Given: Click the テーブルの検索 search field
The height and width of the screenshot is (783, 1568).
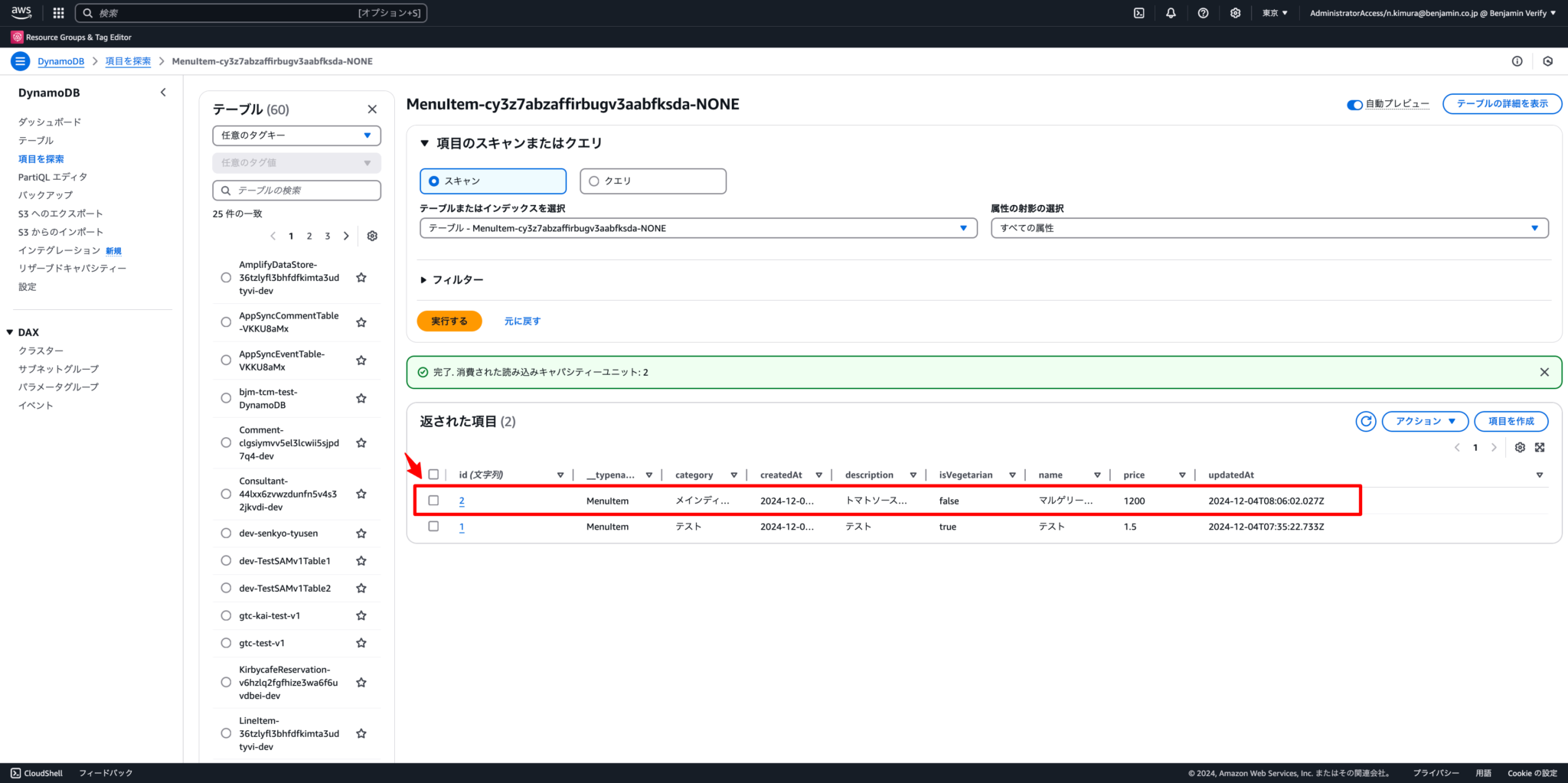Looking at the screenshot, I should (x=296, y=190).
